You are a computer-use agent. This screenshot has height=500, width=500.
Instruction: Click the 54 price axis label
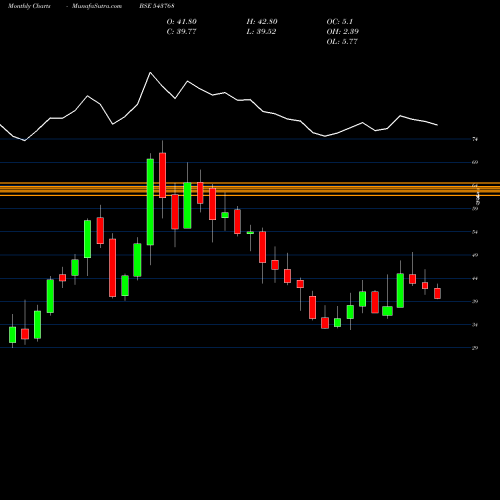475,232
